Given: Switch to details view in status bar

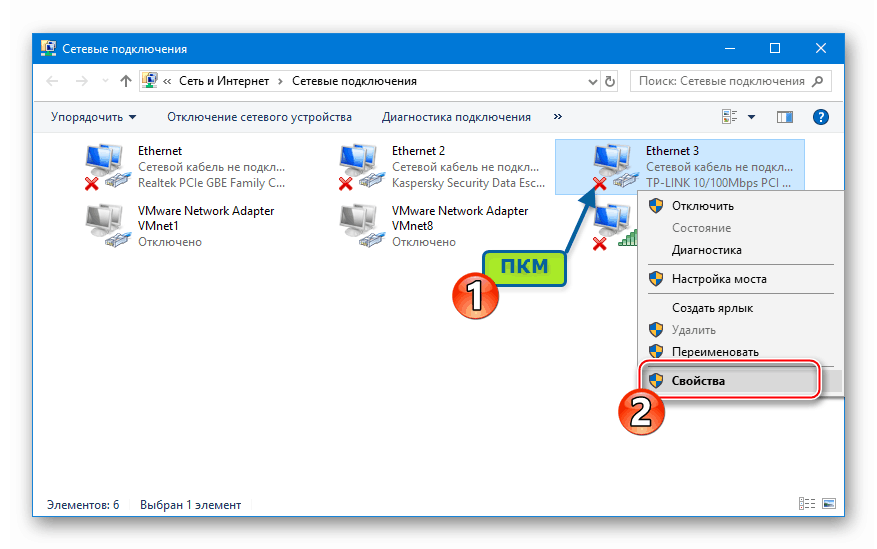Looking at the screenshot, I should tap(807, 504).
